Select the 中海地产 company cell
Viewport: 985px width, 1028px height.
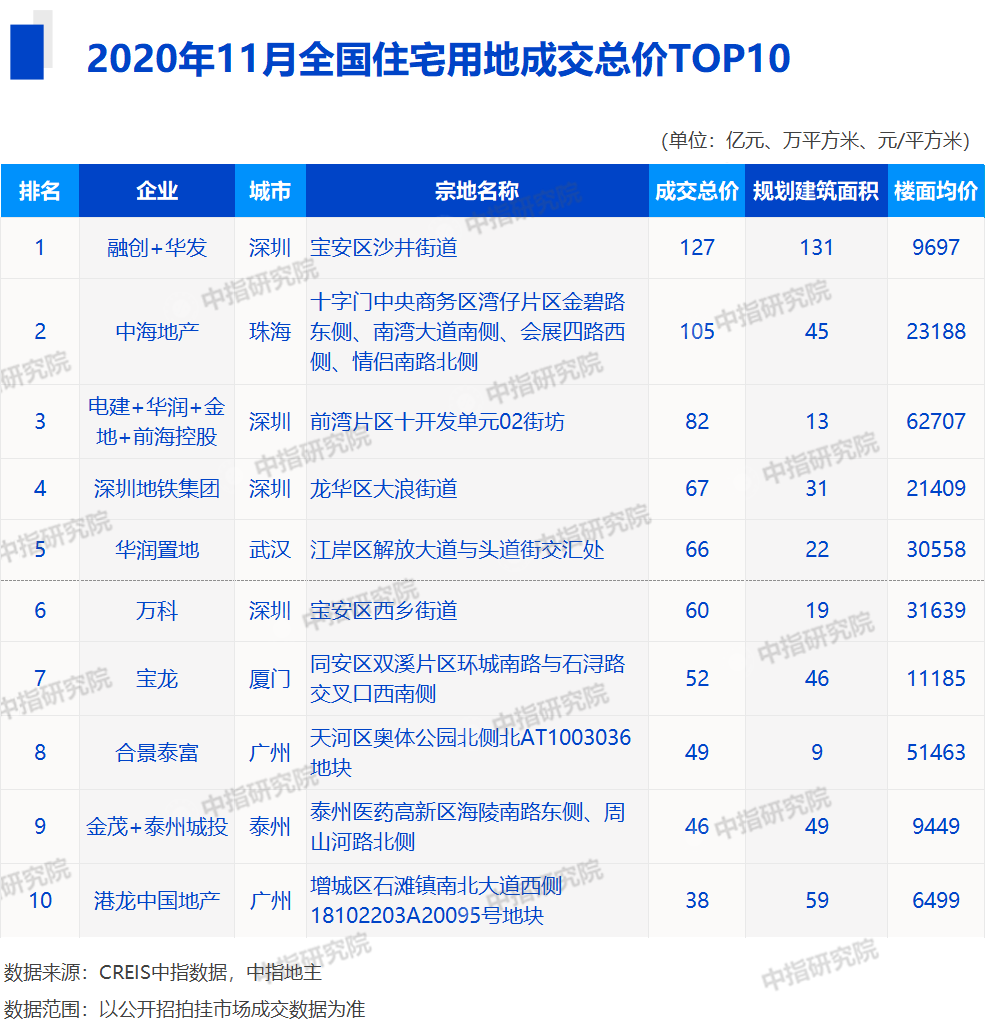157,332
